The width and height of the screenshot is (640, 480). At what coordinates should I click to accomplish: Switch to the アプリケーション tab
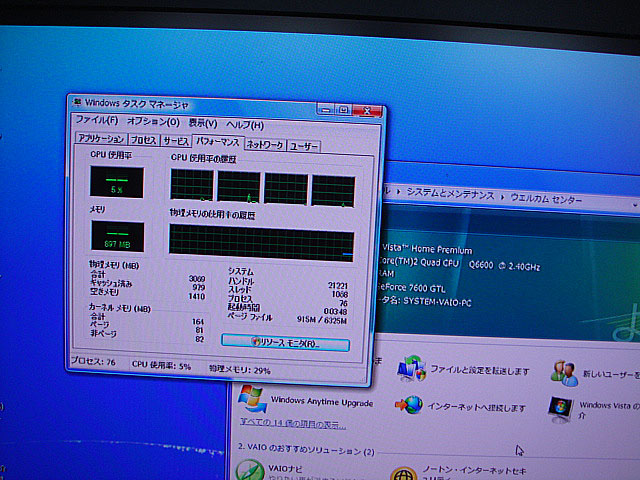(x=101, y=138)
